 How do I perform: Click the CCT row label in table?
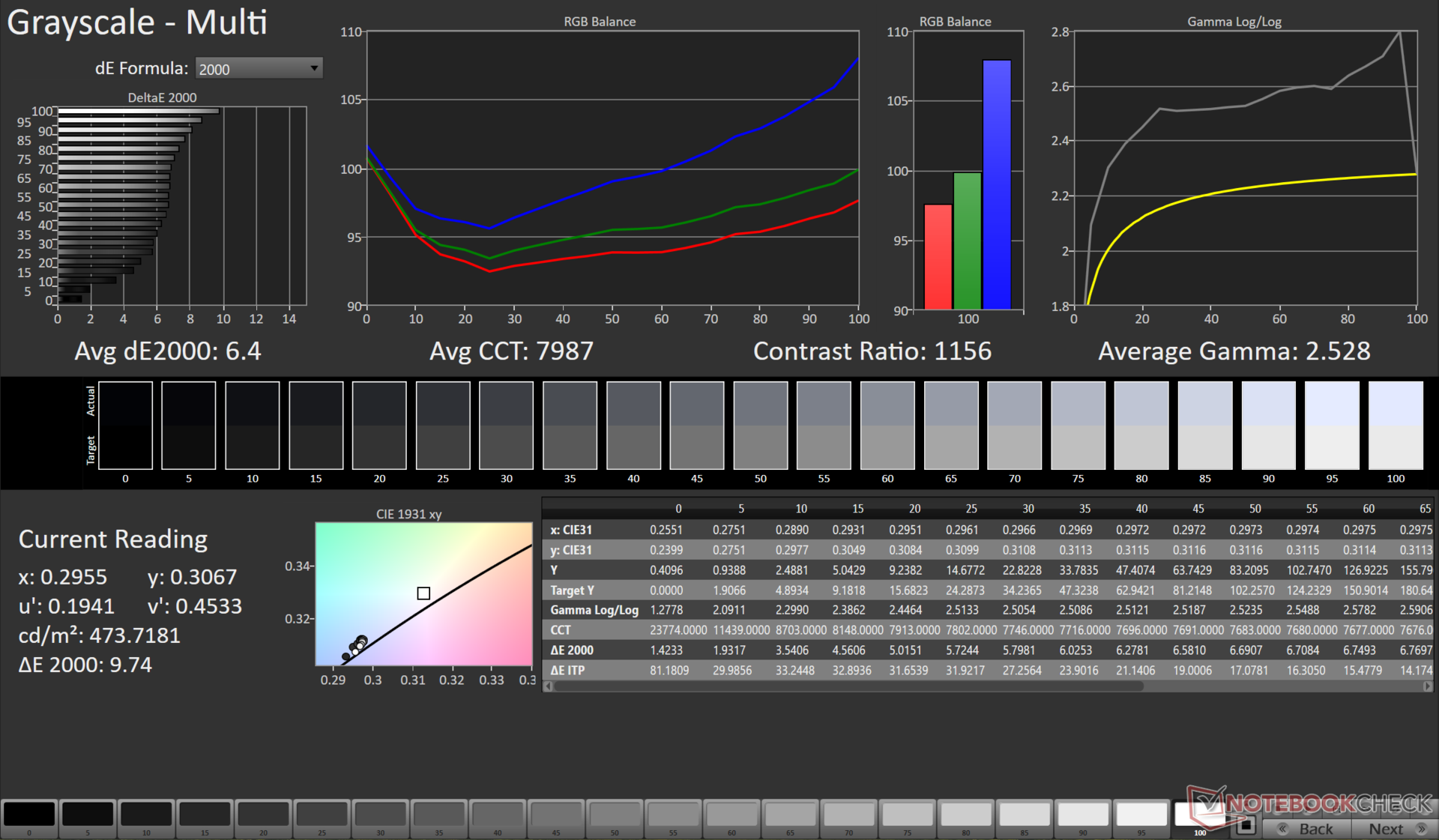point(560,630)
